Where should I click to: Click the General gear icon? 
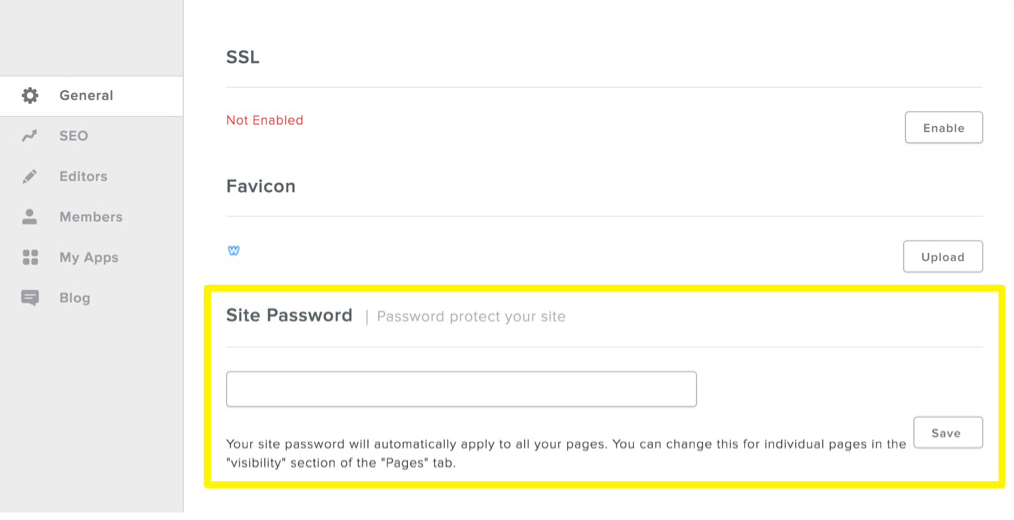(30, 96)
